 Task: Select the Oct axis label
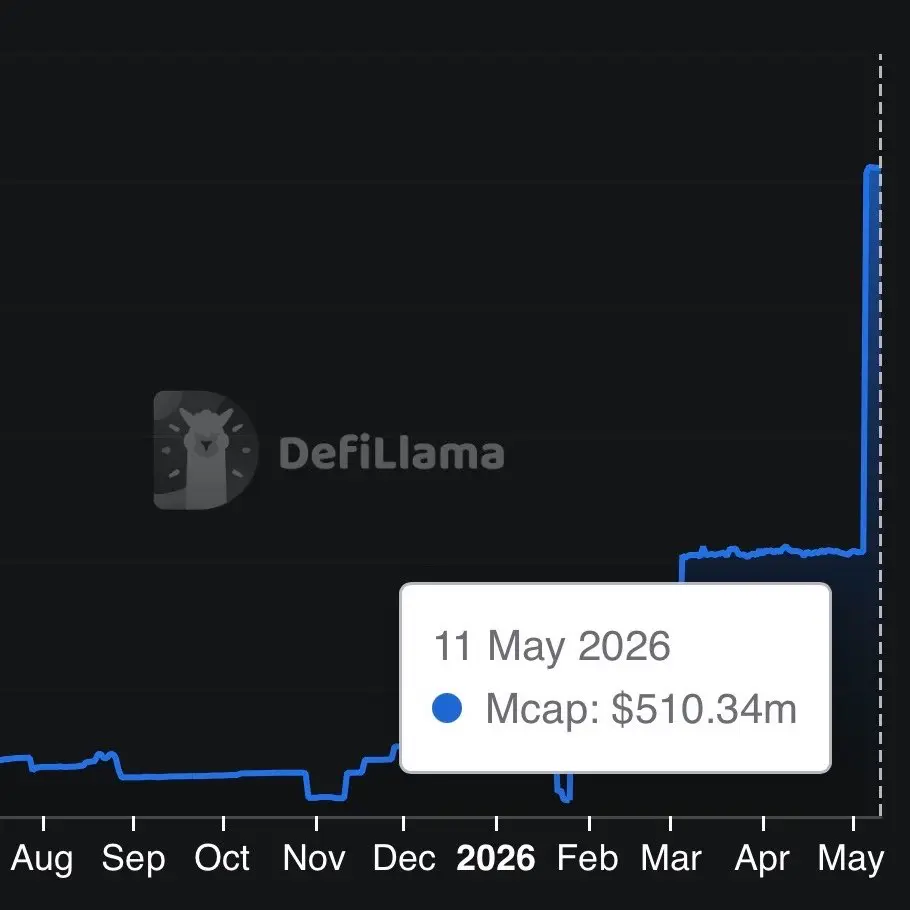(x=222, y=857)
